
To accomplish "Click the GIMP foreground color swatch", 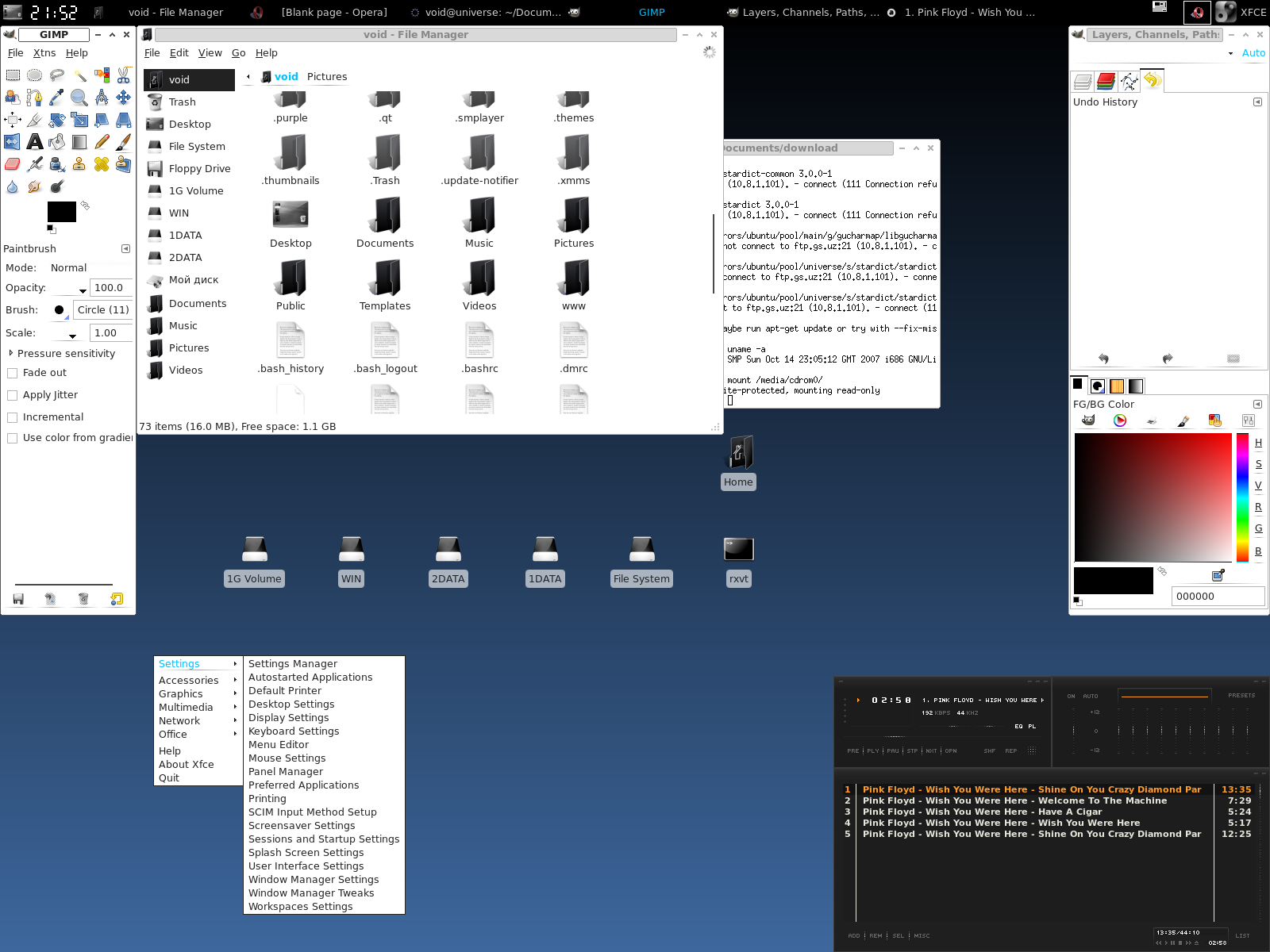I will pyautogui.click(x=61, y=211).
